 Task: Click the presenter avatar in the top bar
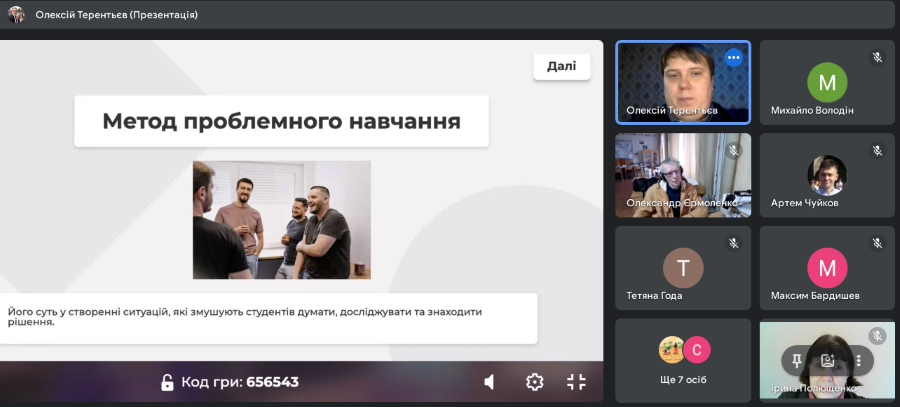pyautogui.click(x=16, y=14)
